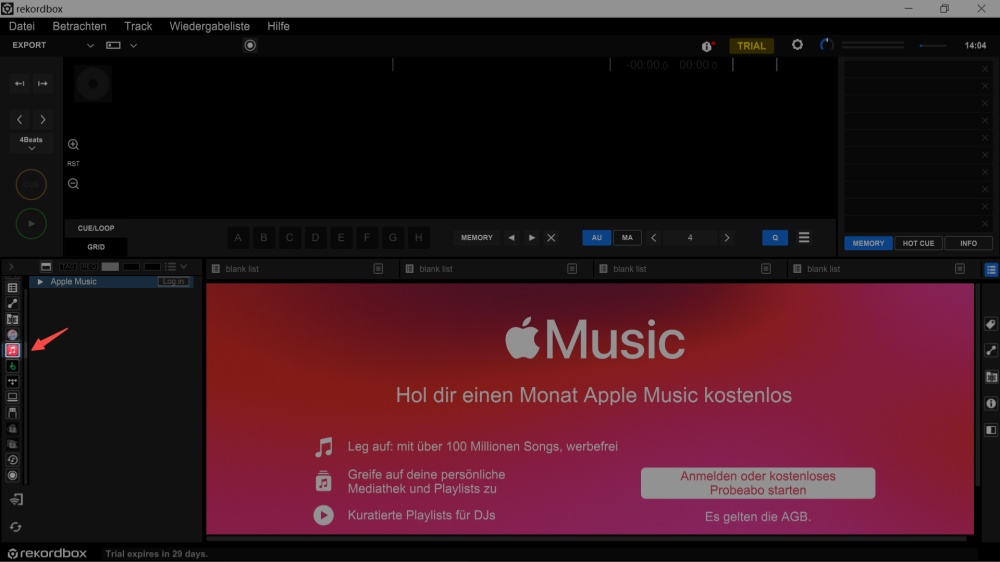The width and height of the screenshot is (1000, 562).
Task: Step backward with left chevron in deck
Action: [20, 119]
